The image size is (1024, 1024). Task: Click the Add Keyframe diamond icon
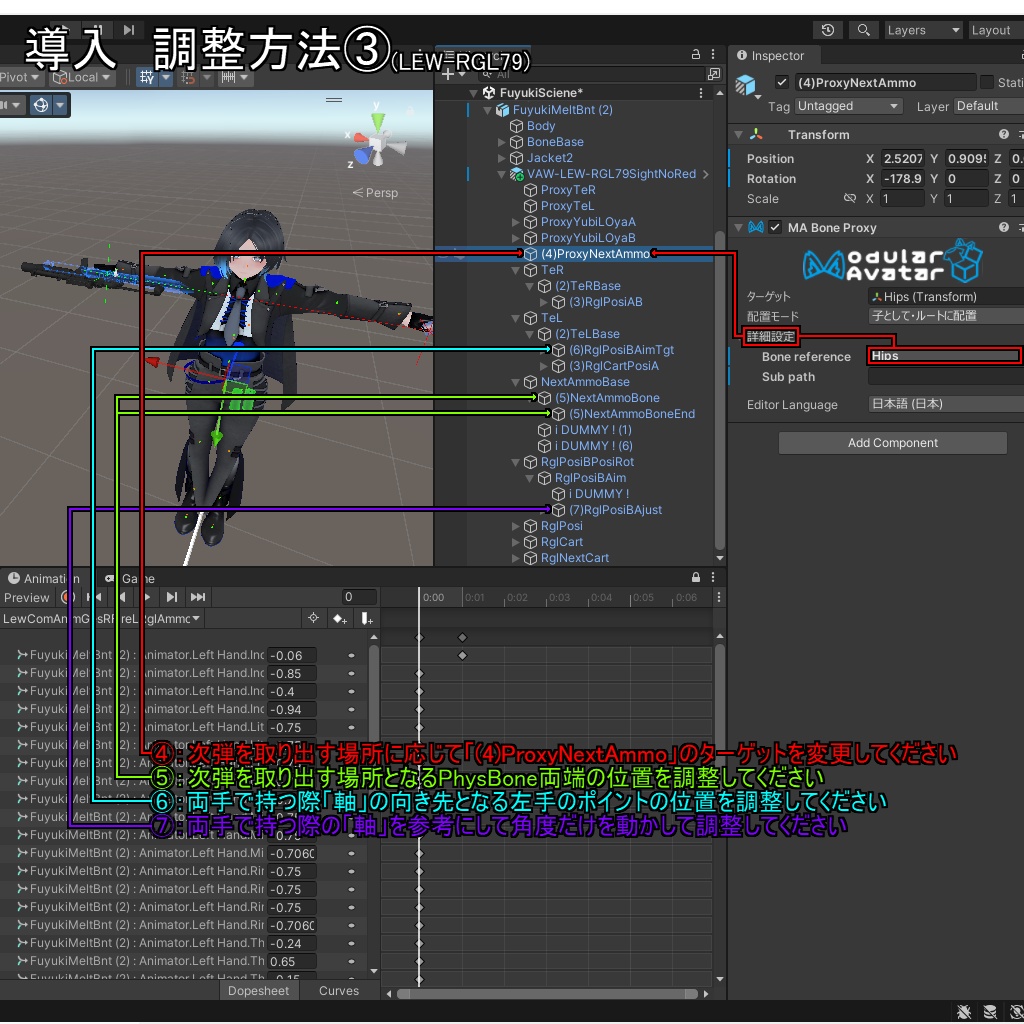[340, 618]
